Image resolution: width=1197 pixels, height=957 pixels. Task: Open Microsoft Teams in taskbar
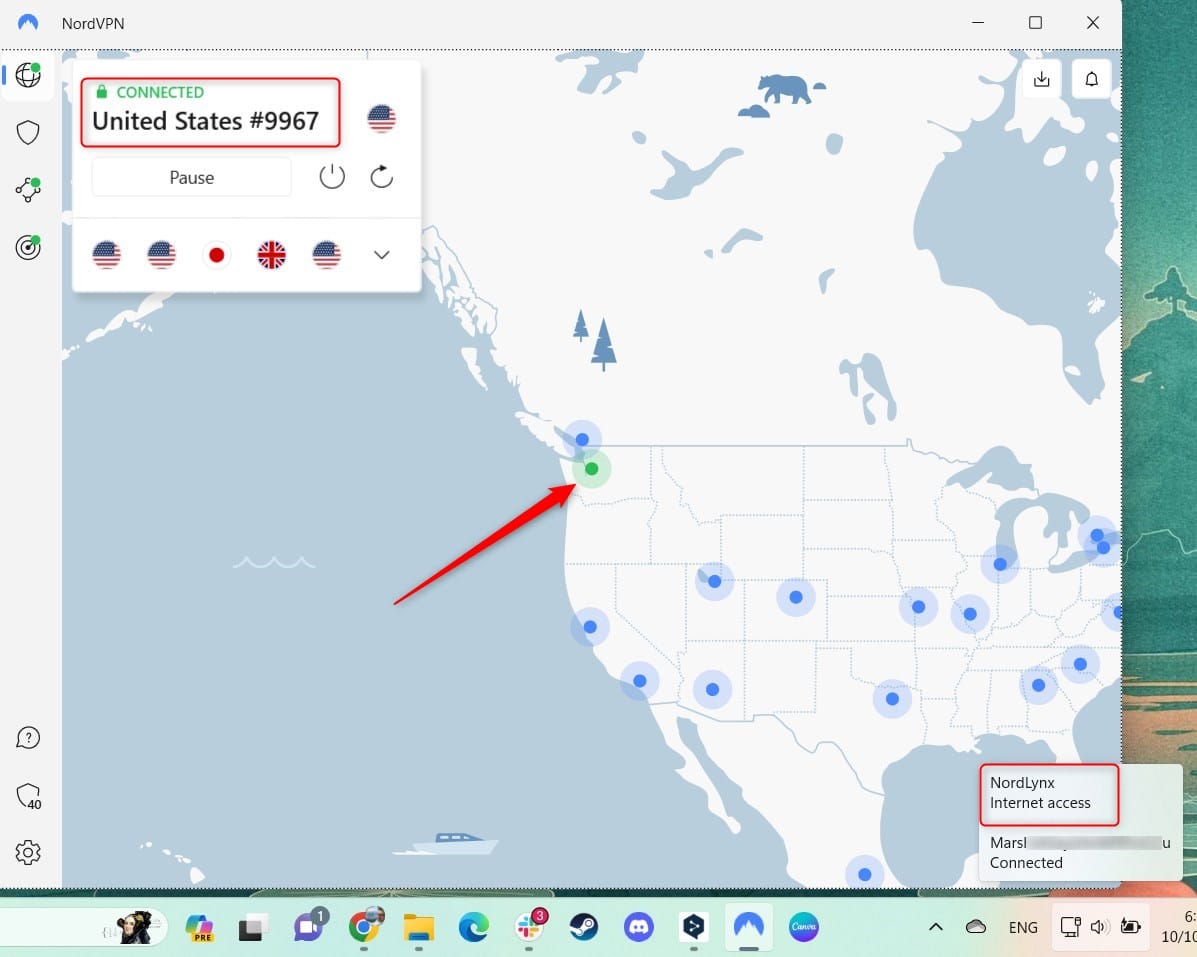click(309, 926)
